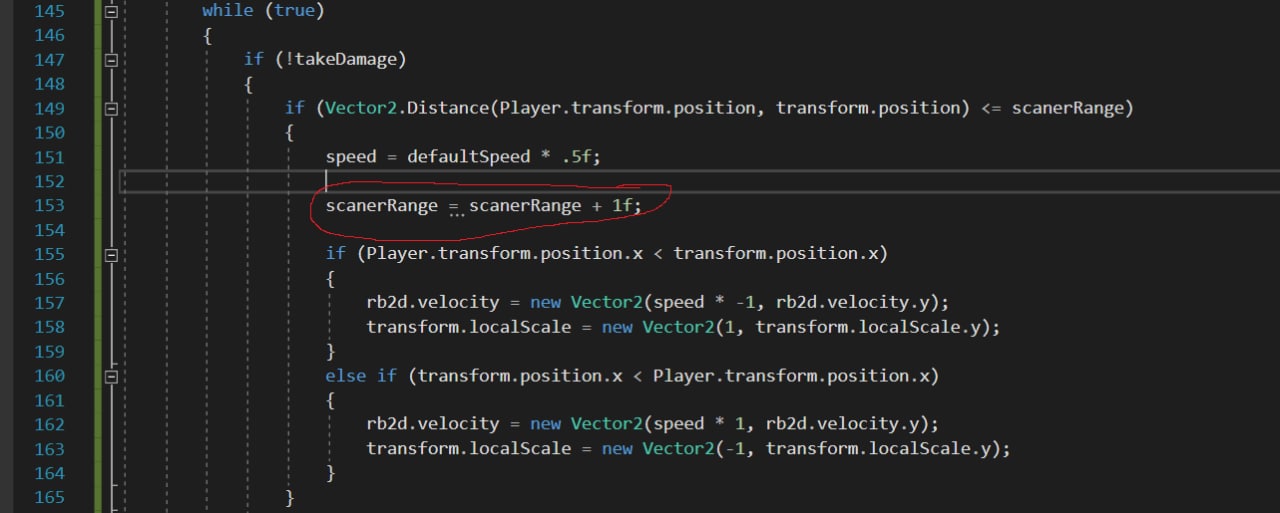Collapse the if (!takeDamage) block at line 147
1280x513 pixels.
pos(111,60)
